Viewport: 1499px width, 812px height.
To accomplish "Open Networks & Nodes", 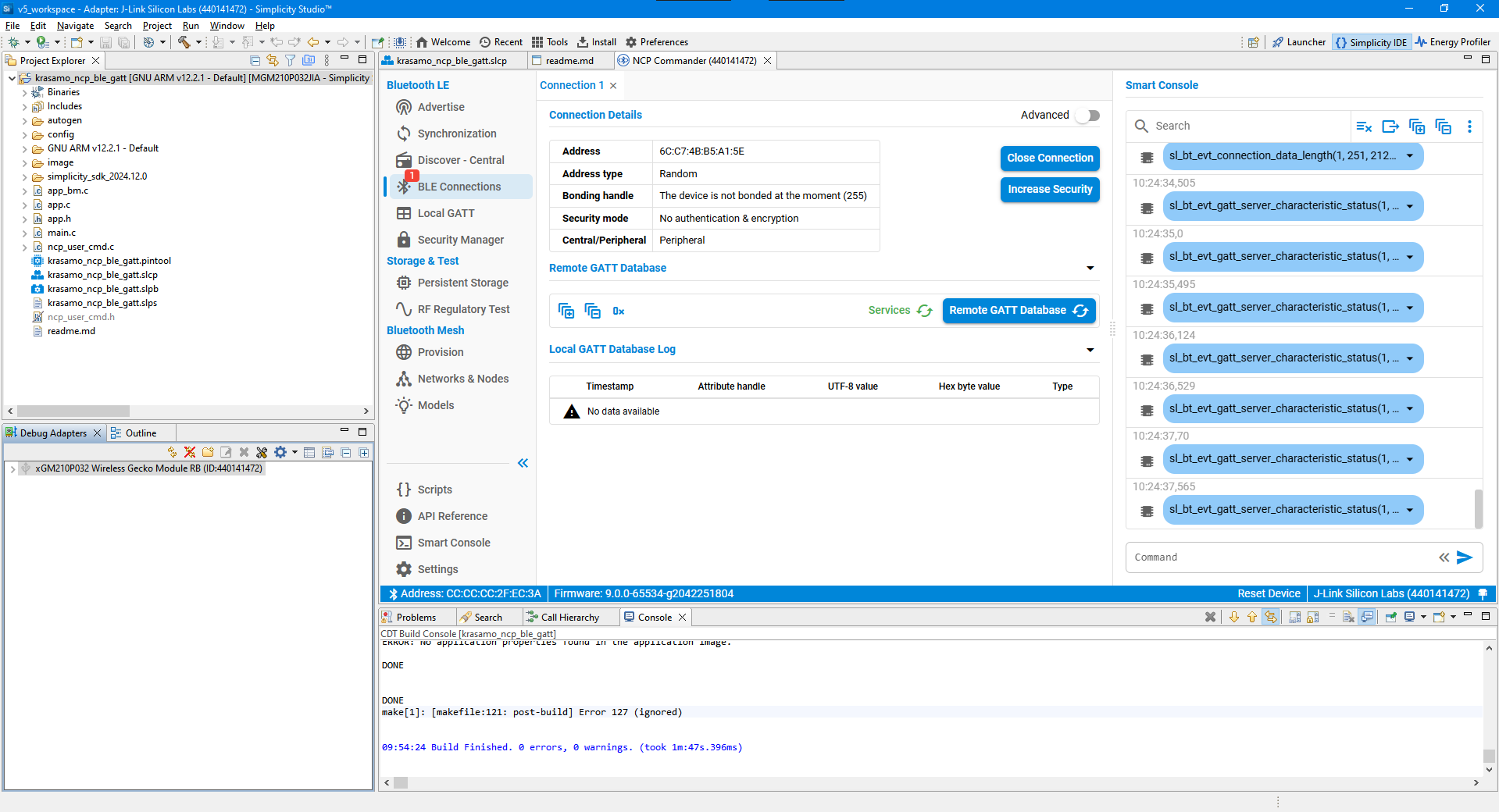I will pos(462,379).
